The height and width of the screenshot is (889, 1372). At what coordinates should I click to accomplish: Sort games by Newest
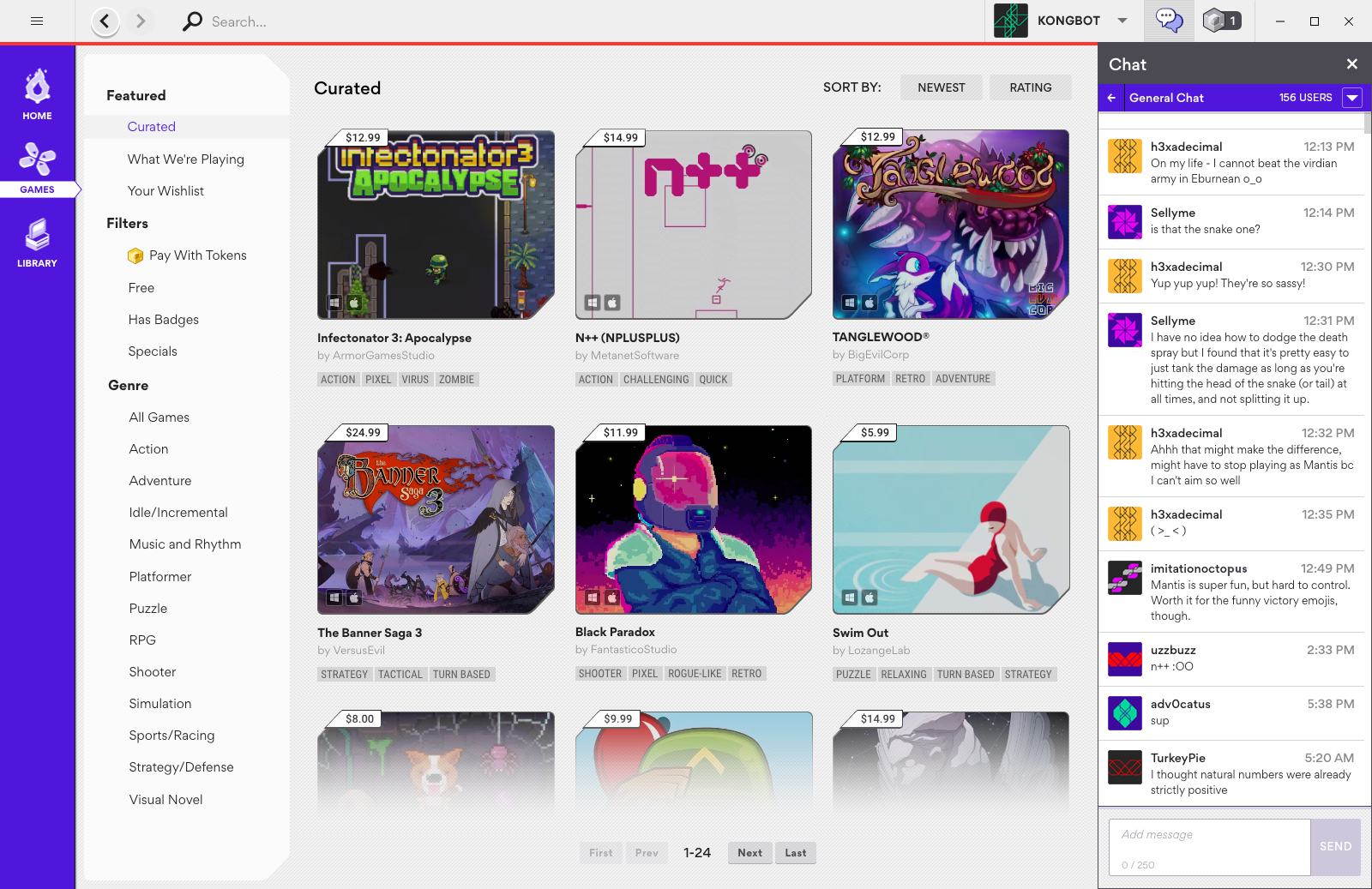point(941,87)
